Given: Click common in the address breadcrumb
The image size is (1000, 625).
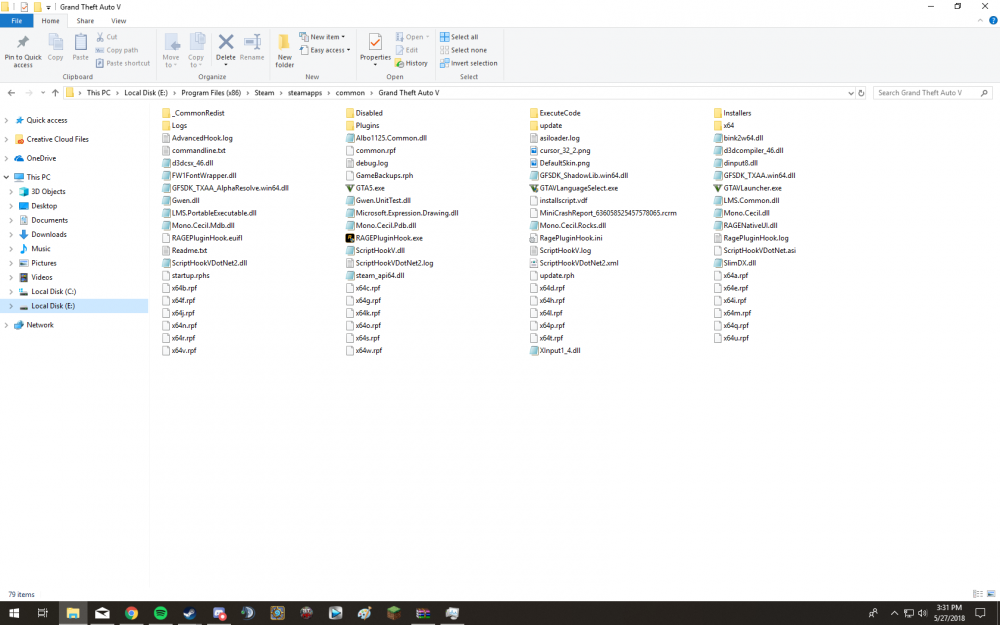Looking at the screenshot, I should pyautogui.click(x=350, y=93).
